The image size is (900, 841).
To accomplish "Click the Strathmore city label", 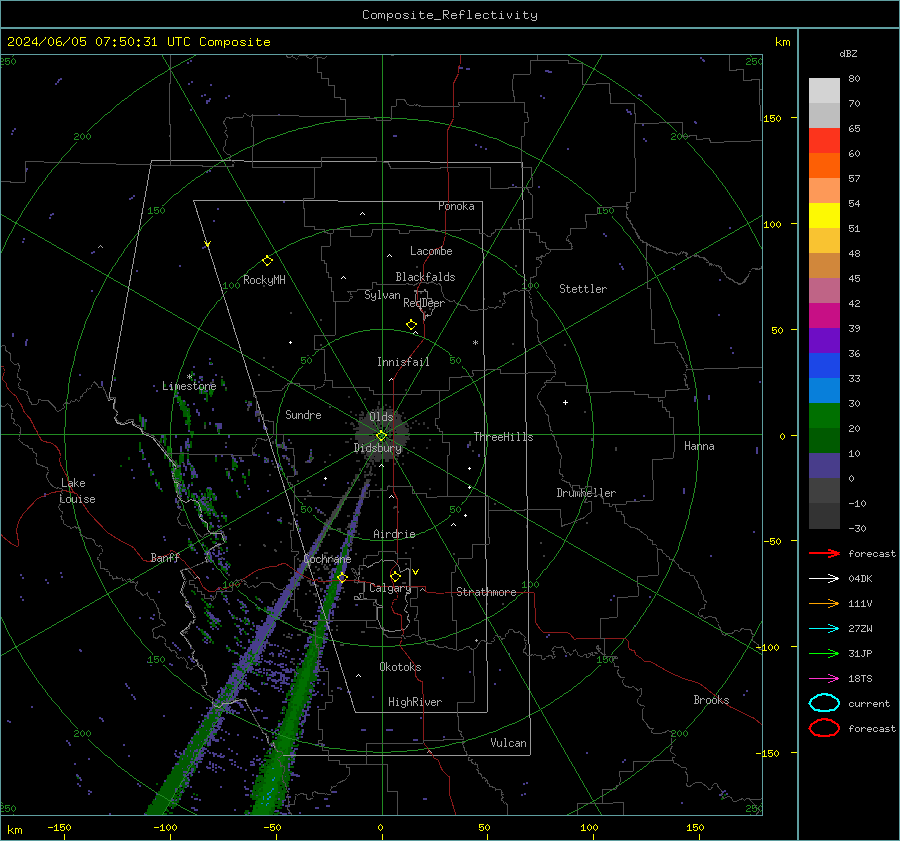I will coord(486,592).
